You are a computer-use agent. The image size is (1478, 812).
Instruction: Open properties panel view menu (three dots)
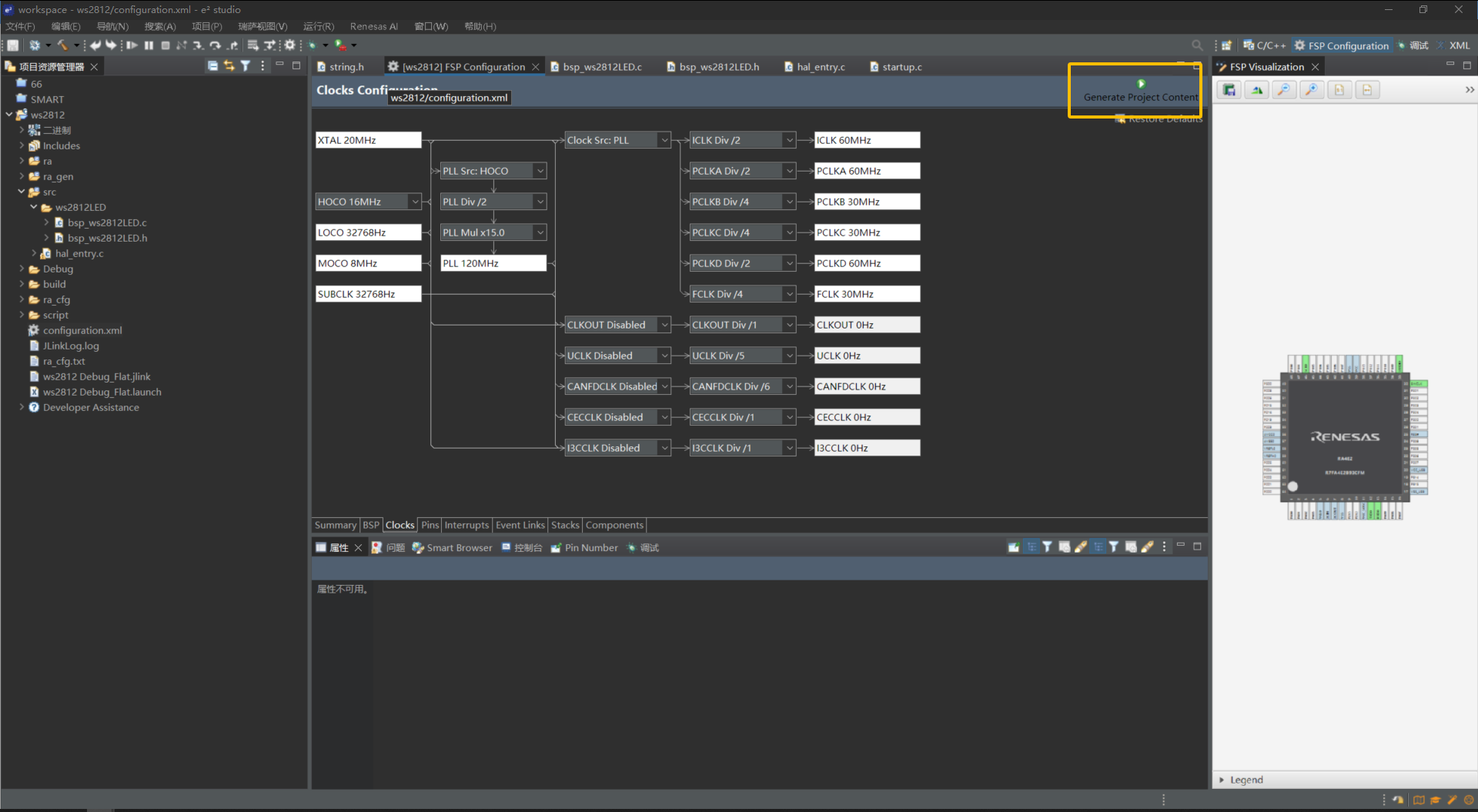point(1164,547)
